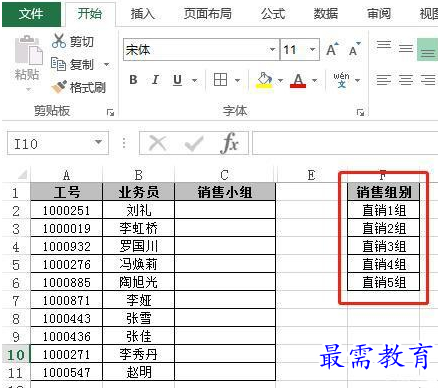This screenshot has width=441, height=388.
Task: Open the font size dropdown arrow
Action: (x=313, y=49)
